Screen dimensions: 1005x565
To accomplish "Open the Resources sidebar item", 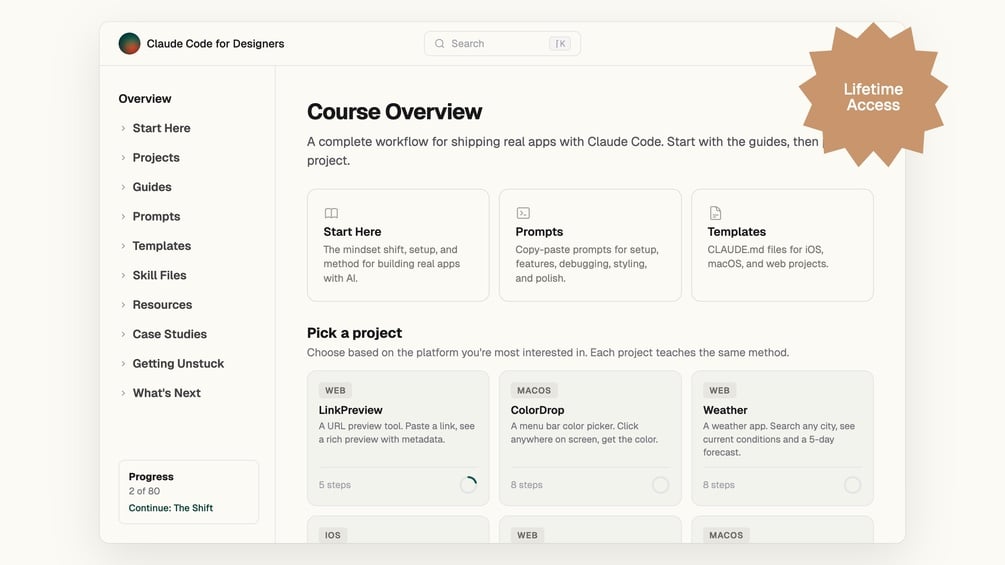I will click(x=162, y=305).
